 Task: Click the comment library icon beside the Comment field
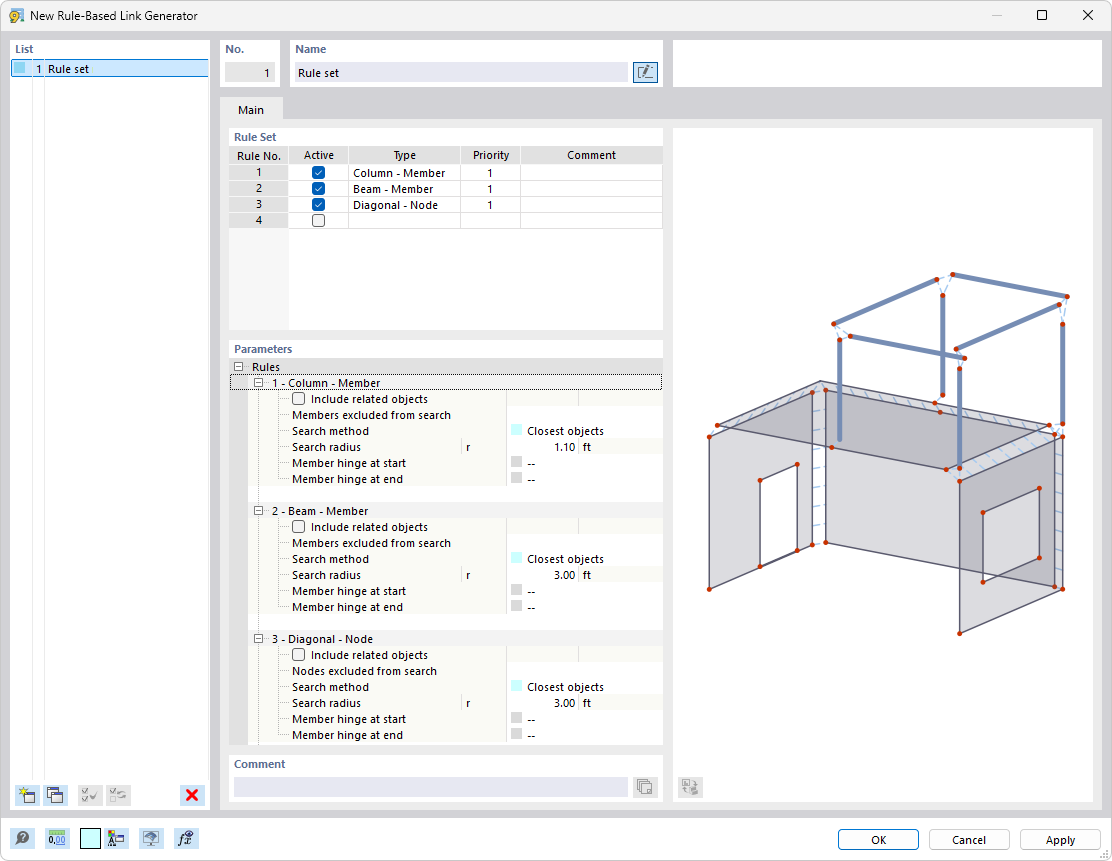pos(645,787)
